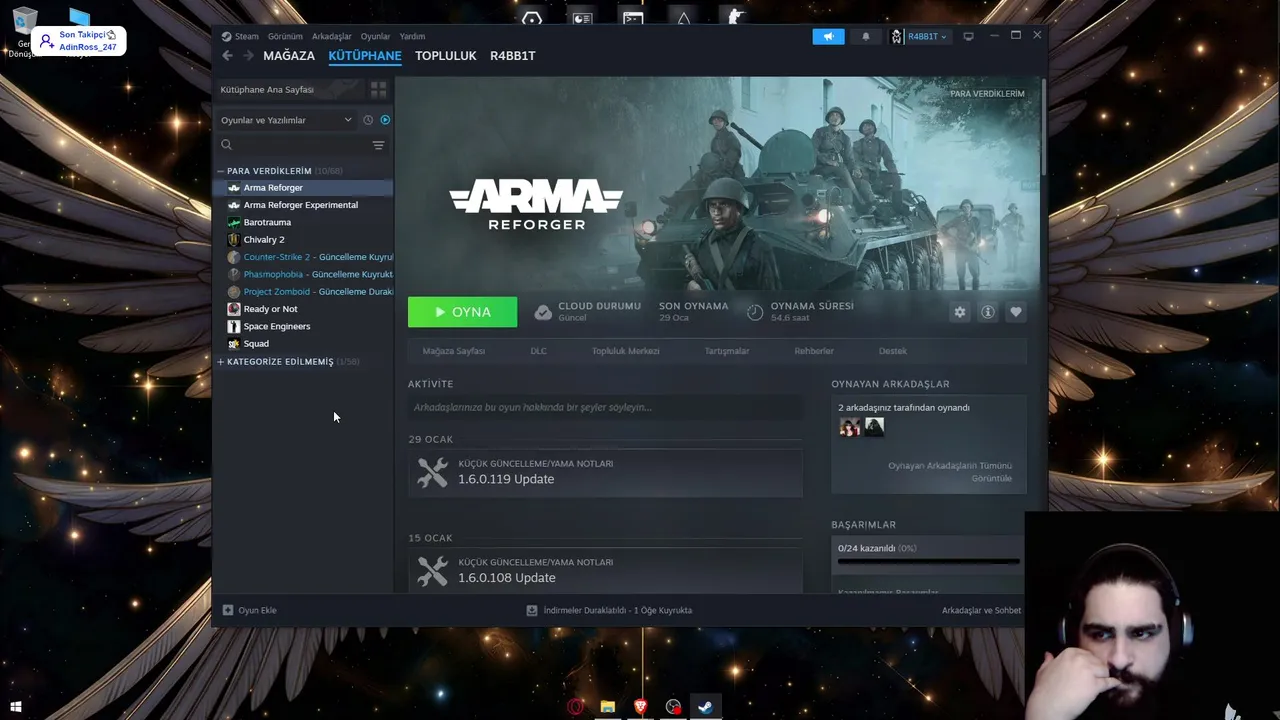Open Arkadaşlar ve Sohbet
Image resolution: width=1280 pixels, height=720 pixels.
click(981, 610)
